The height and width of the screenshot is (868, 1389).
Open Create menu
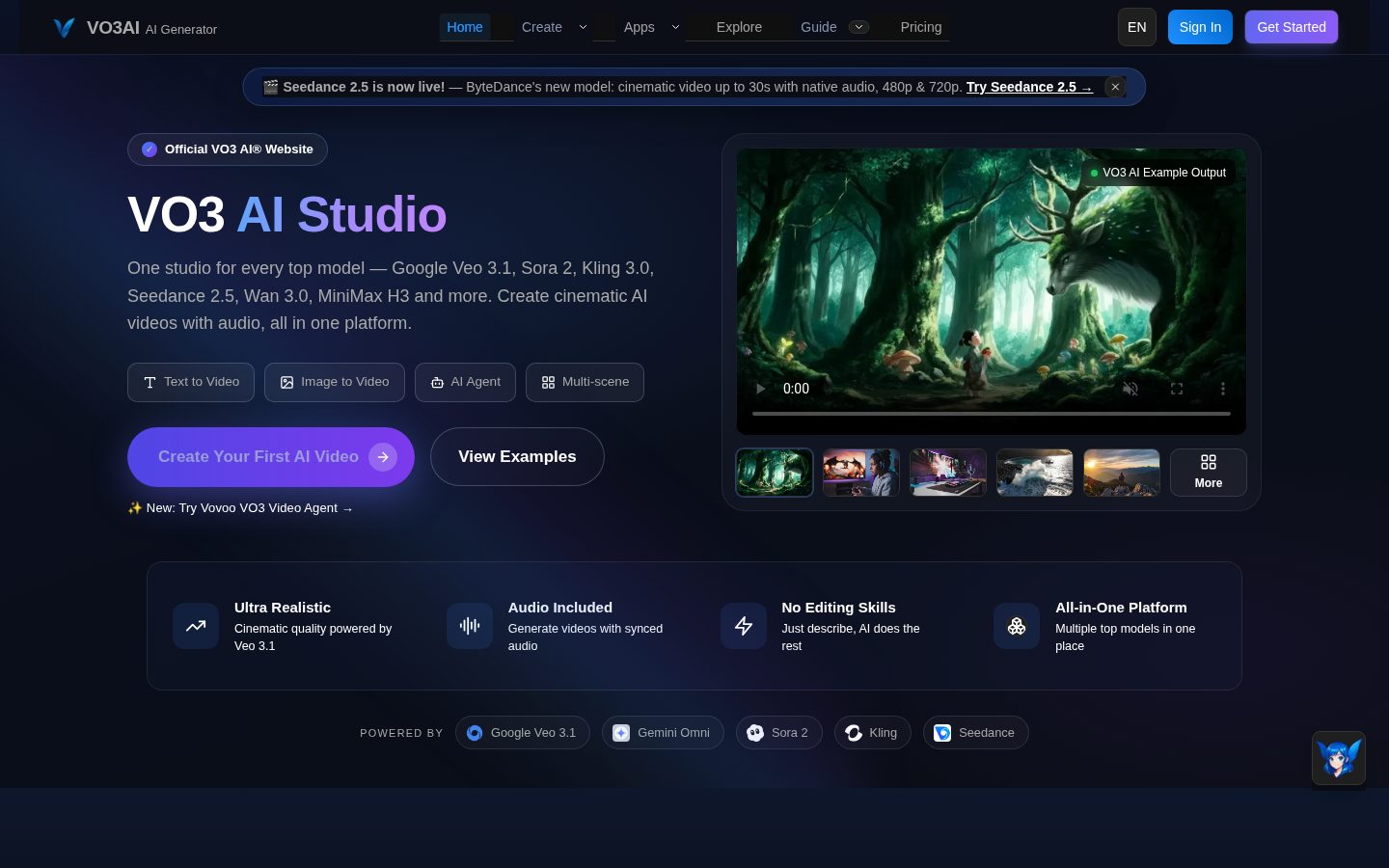(x=542, y=27)
